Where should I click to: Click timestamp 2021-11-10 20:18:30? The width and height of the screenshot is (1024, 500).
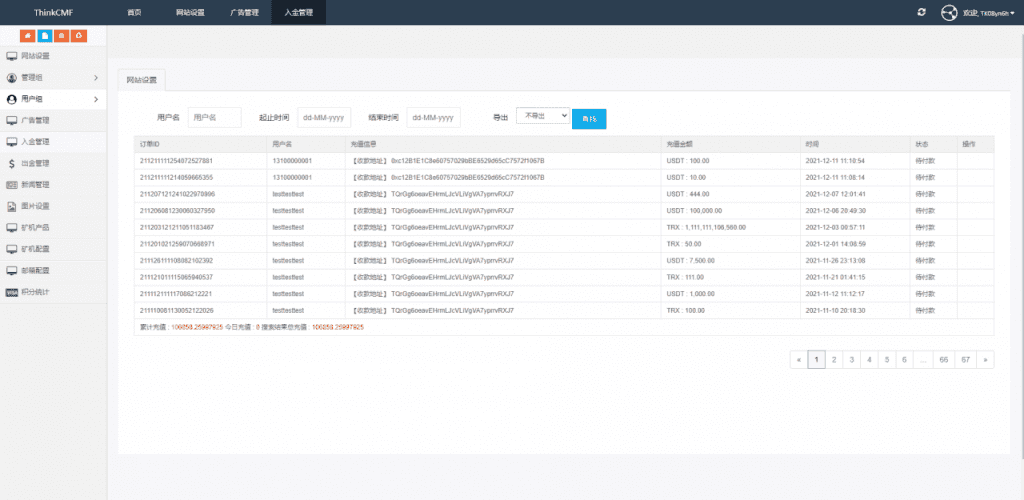[835, 310]
